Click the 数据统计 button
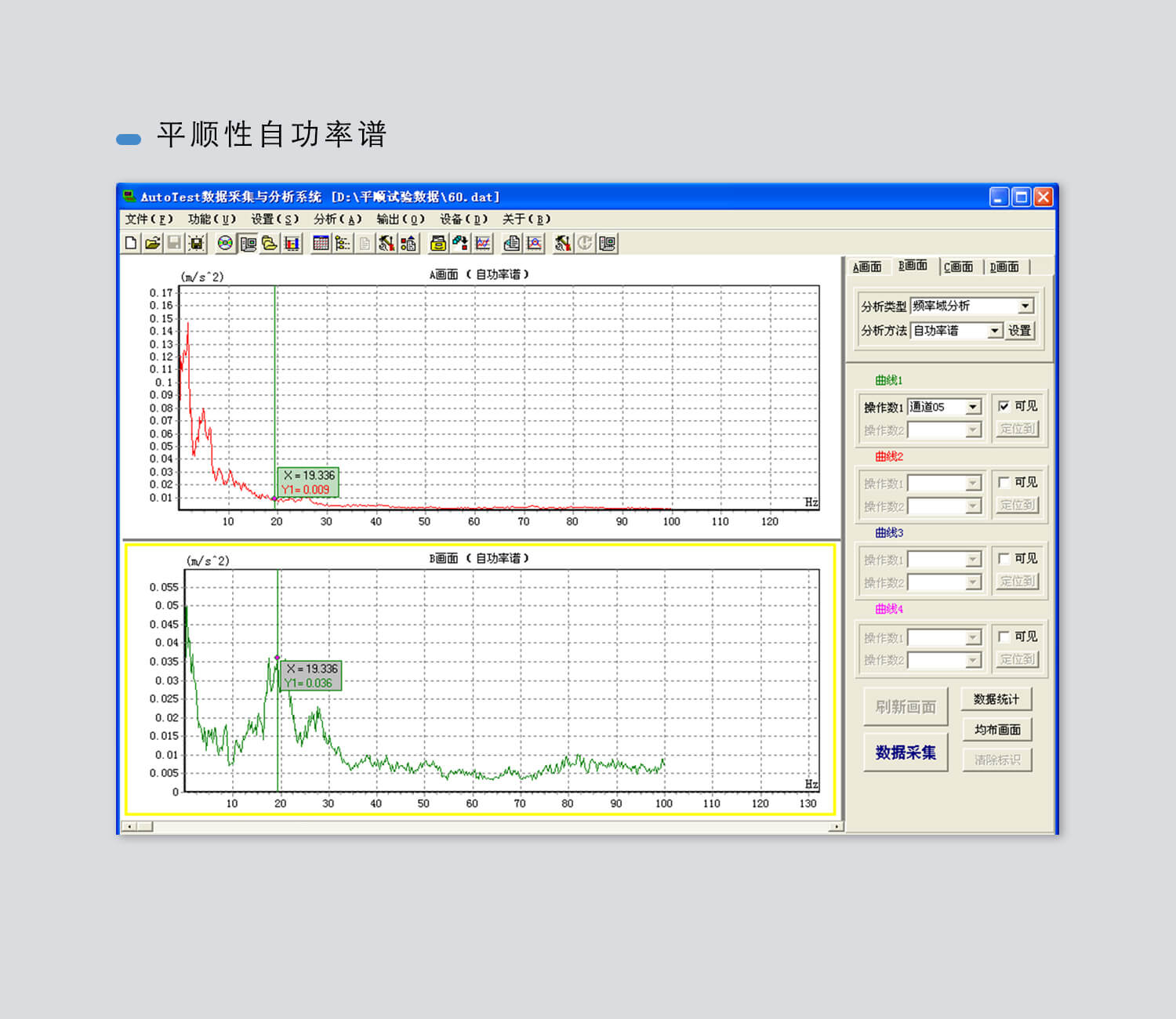 tap(996, 699)
